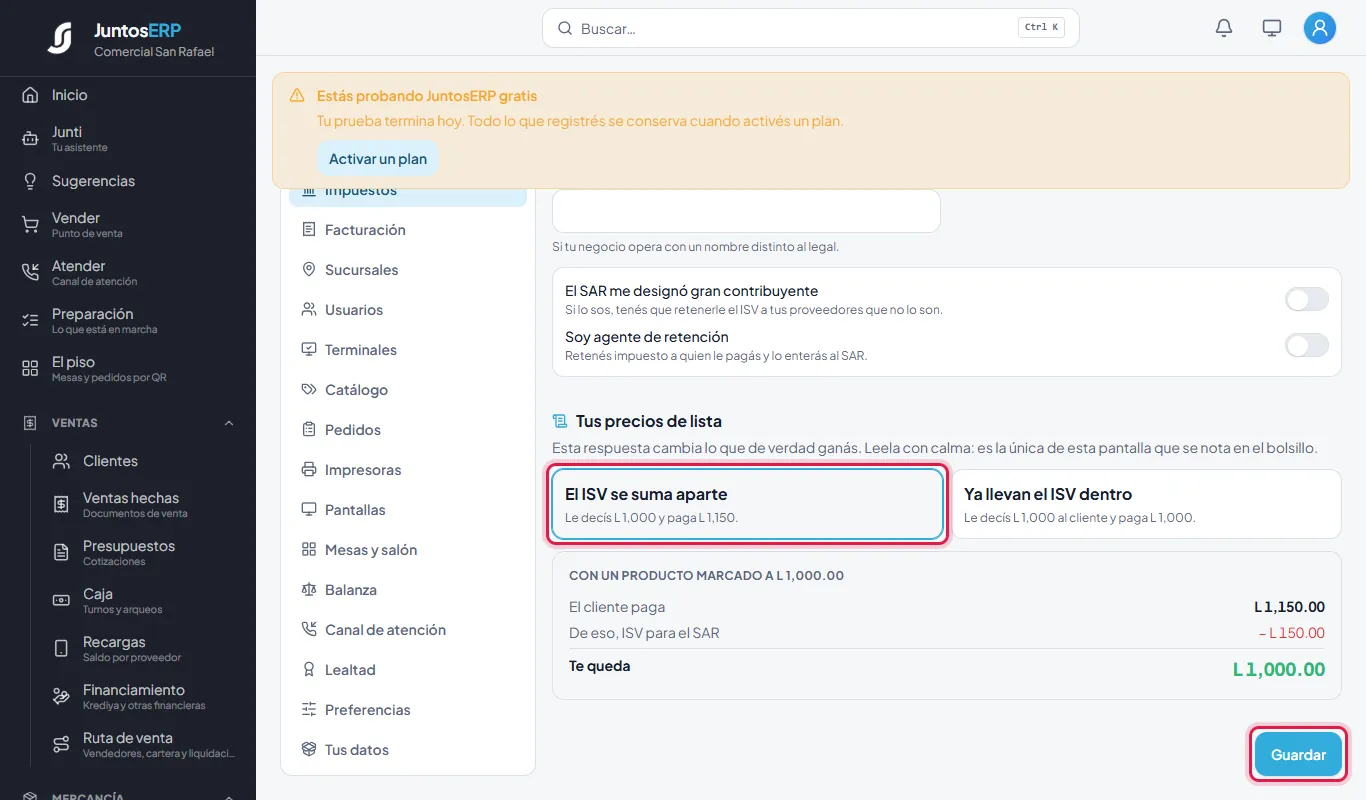Image resolution: width=1366 pixels, height=800 pixels.
Task: Click the Ventas hechas receipt icon
Action: (x=61, y=505)
